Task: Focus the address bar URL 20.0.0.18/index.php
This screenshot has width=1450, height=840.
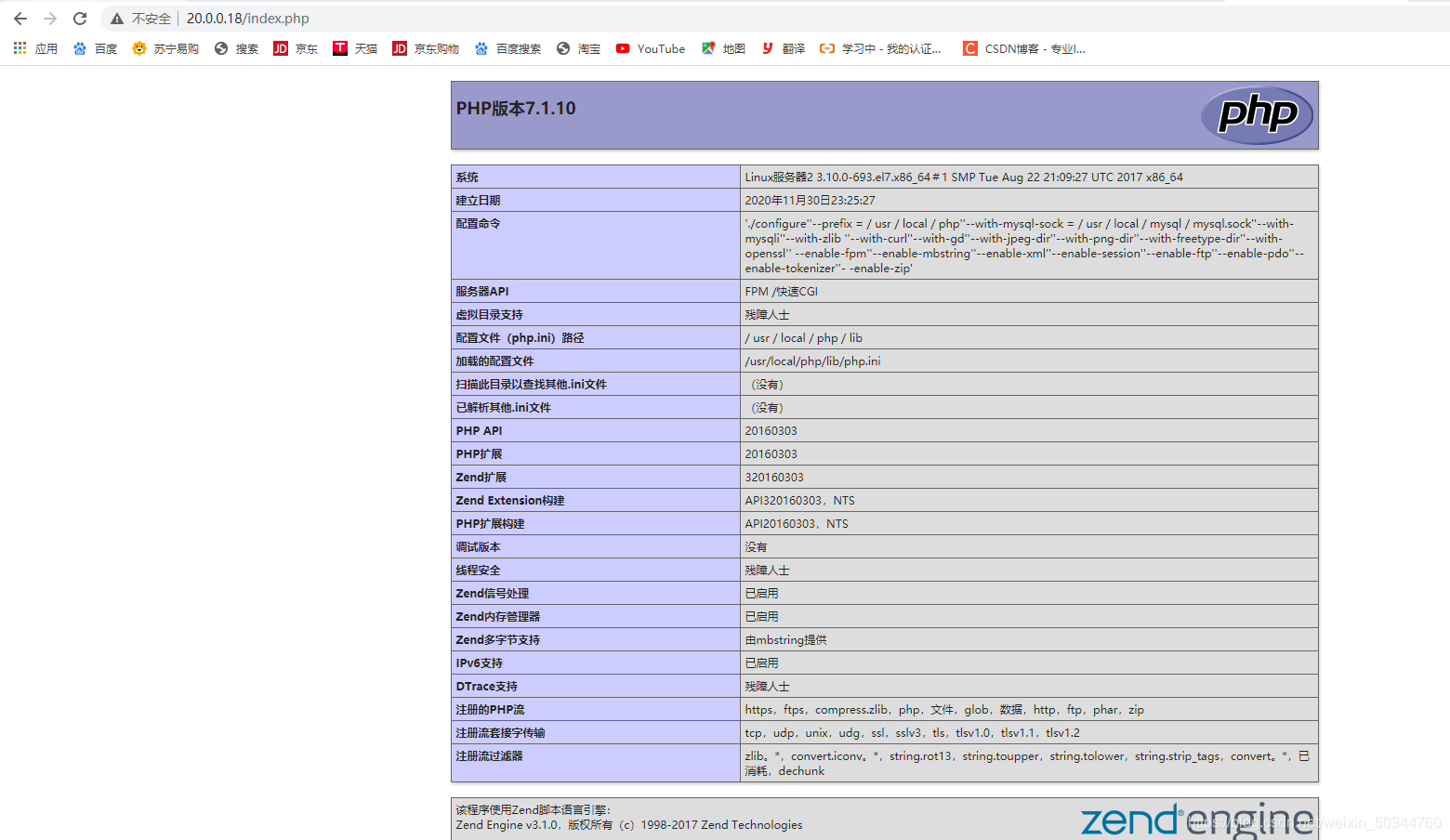Action: point(248,19)
